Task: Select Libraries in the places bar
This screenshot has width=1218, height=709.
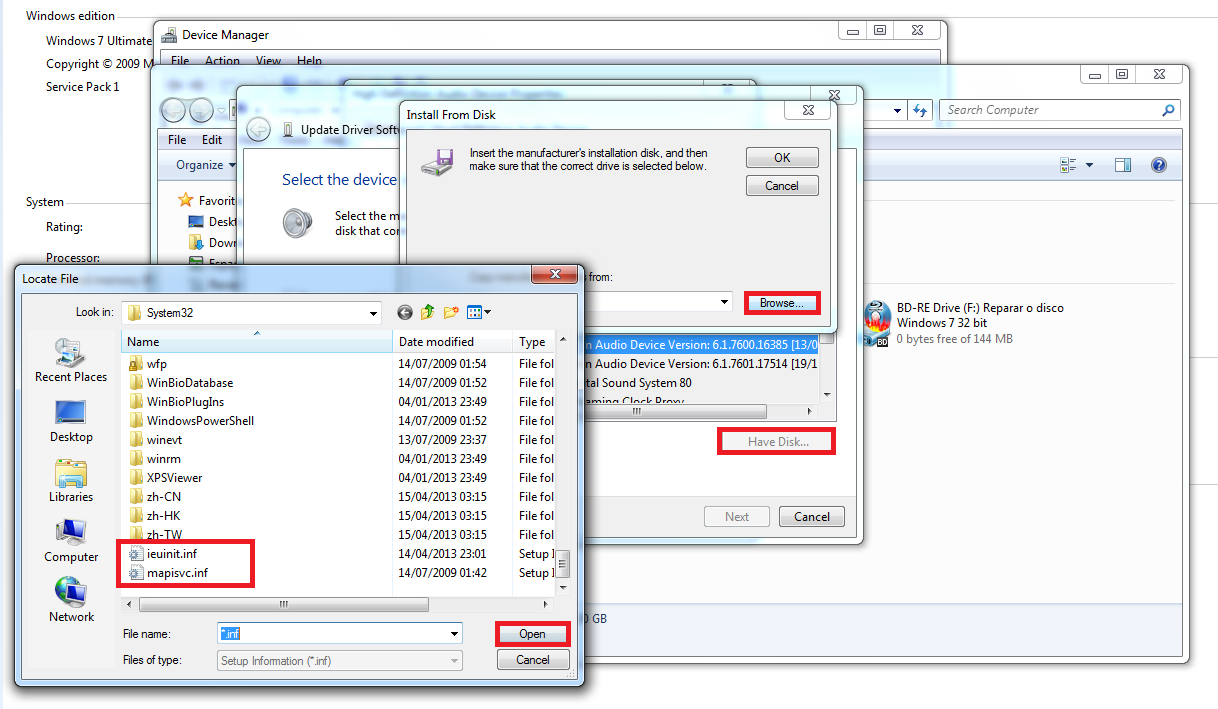Action: click(71, 481)
